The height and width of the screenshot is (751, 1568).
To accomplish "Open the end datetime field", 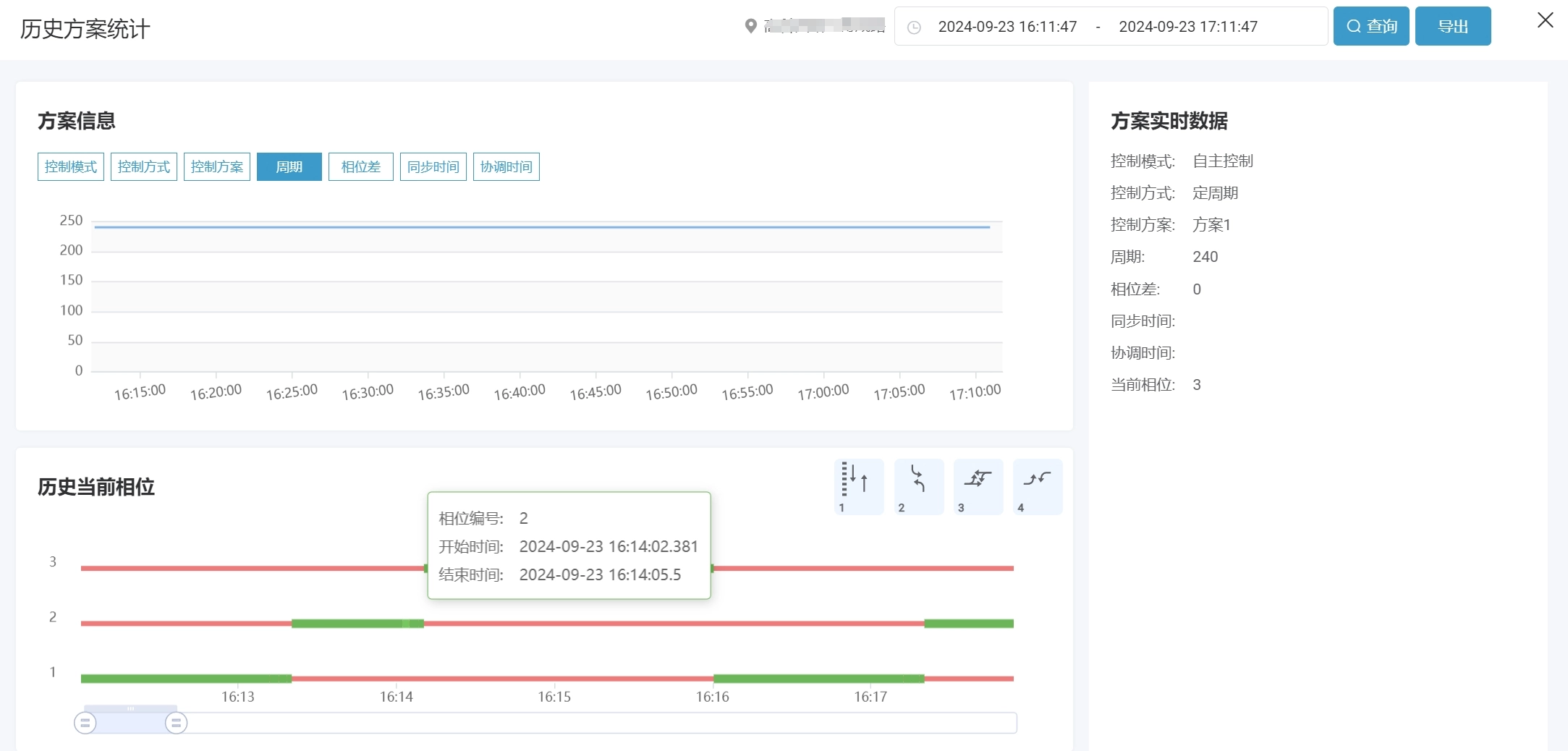I will pos(1188,27).
